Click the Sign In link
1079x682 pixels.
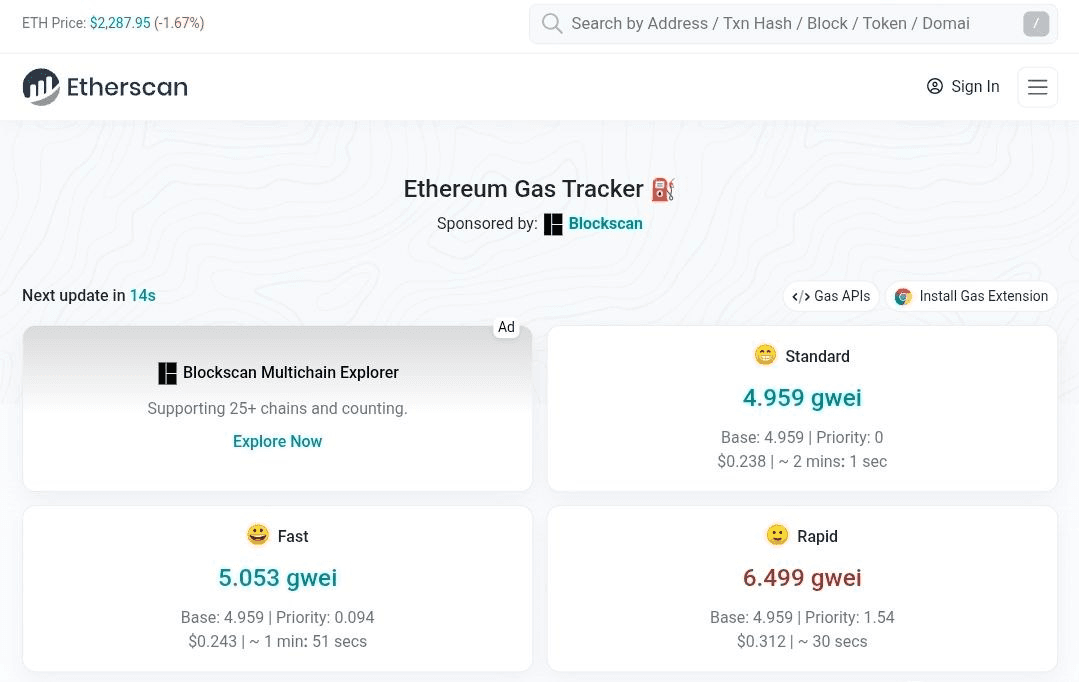point(963,86)
